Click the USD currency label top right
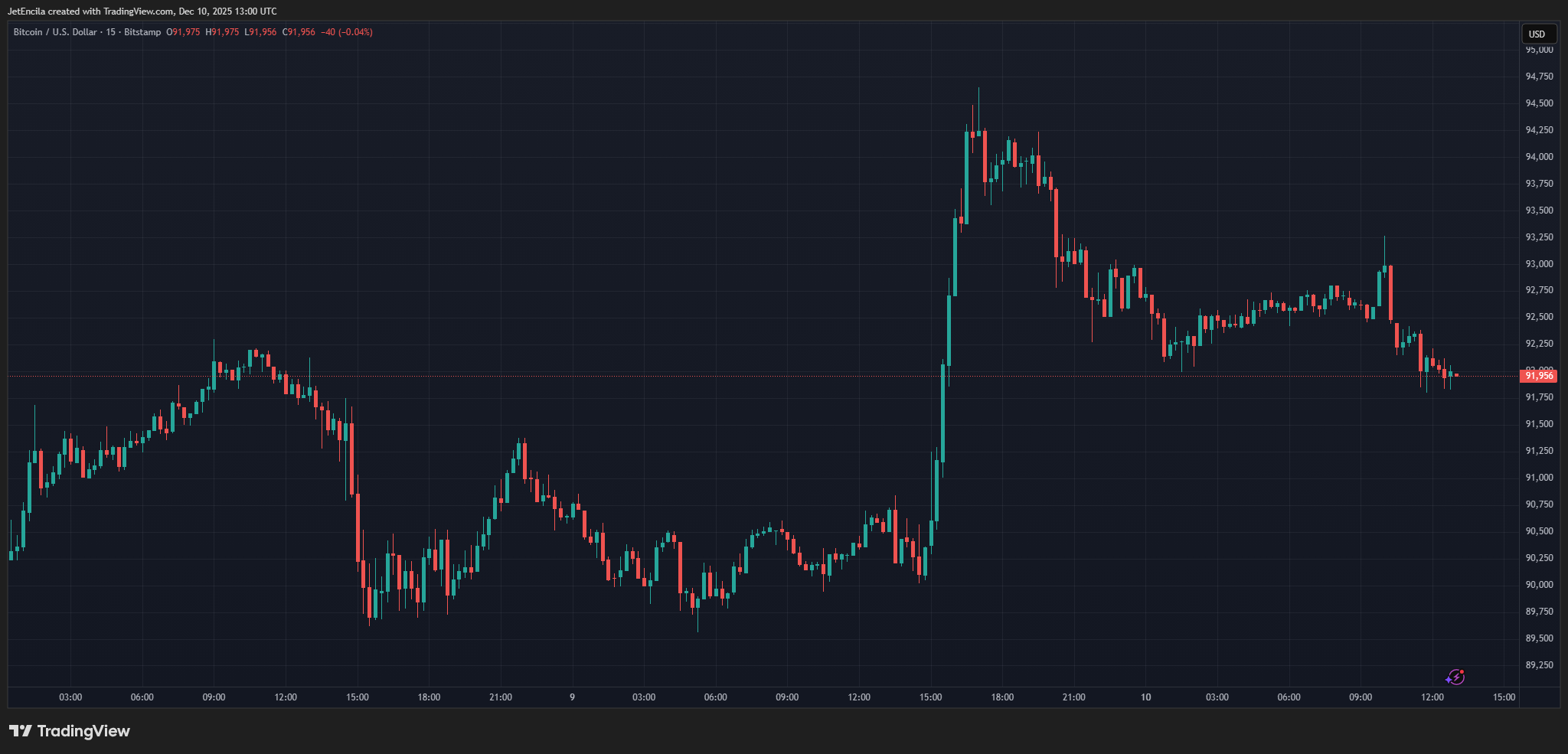 tap(1537, 34)
